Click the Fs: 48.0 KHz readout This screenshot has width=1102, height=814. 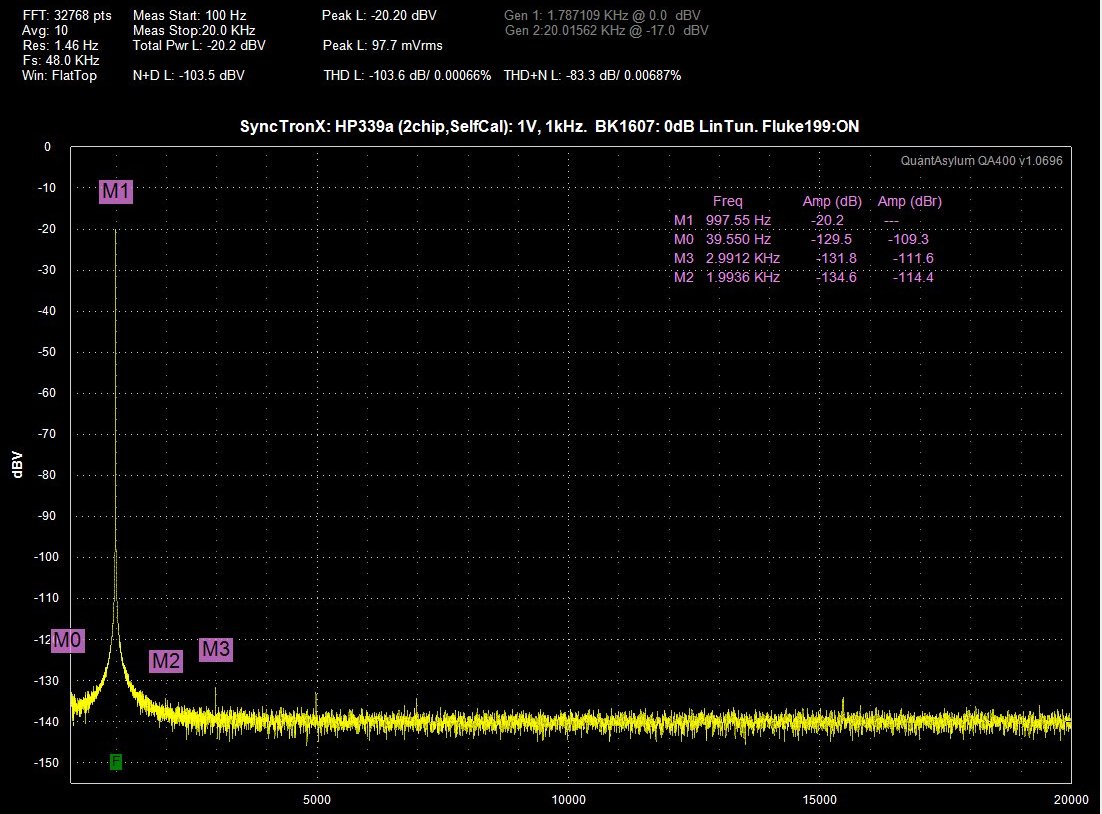(61, 60)
